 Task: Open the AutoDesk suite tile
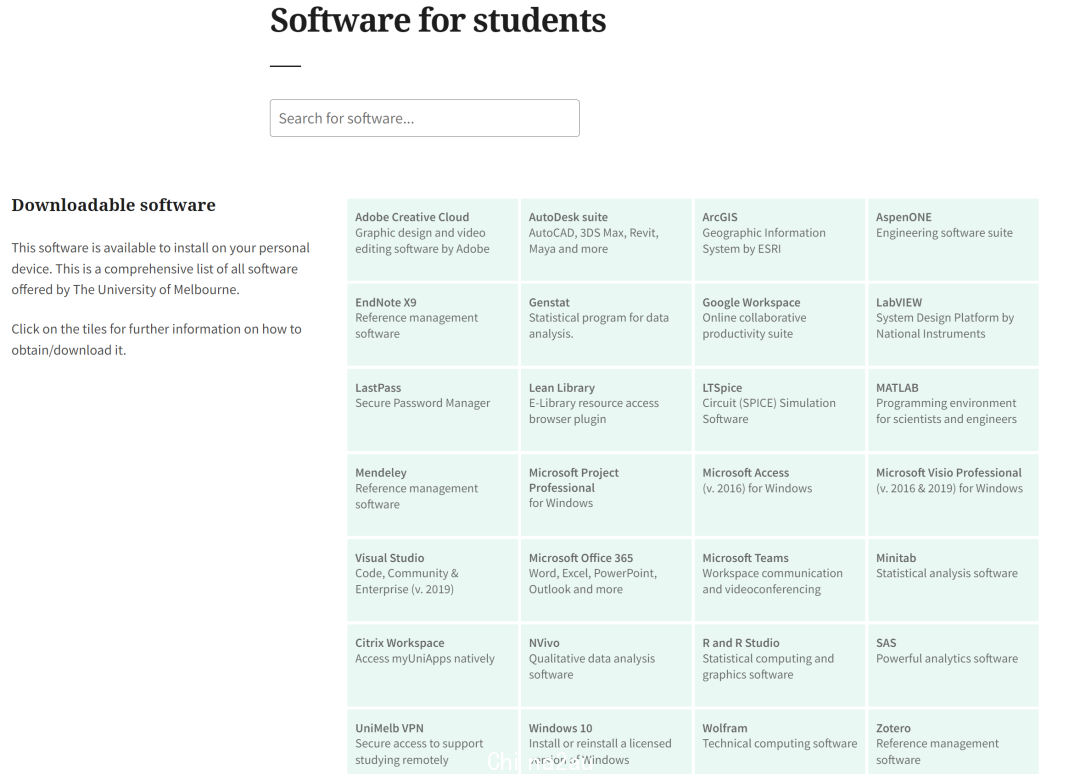coord(606,240)
